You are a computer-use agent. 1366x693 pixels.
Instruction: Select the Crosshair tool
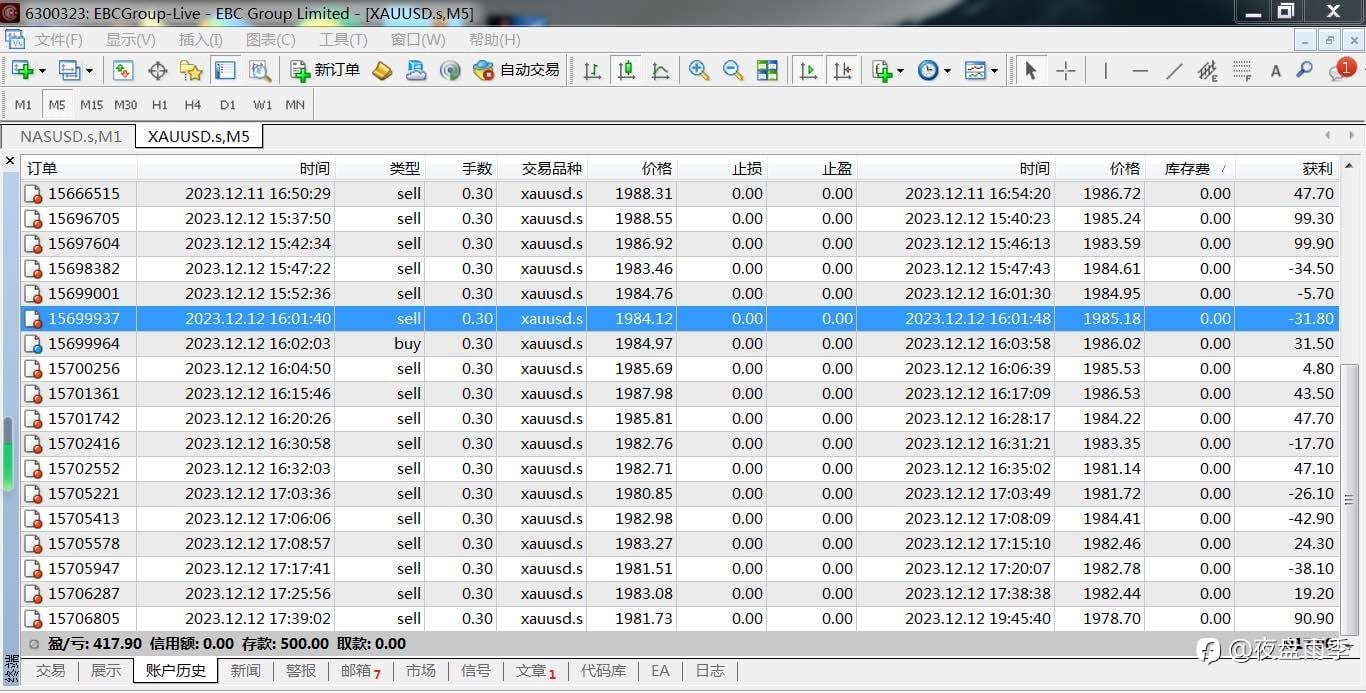click(1066, 70)
